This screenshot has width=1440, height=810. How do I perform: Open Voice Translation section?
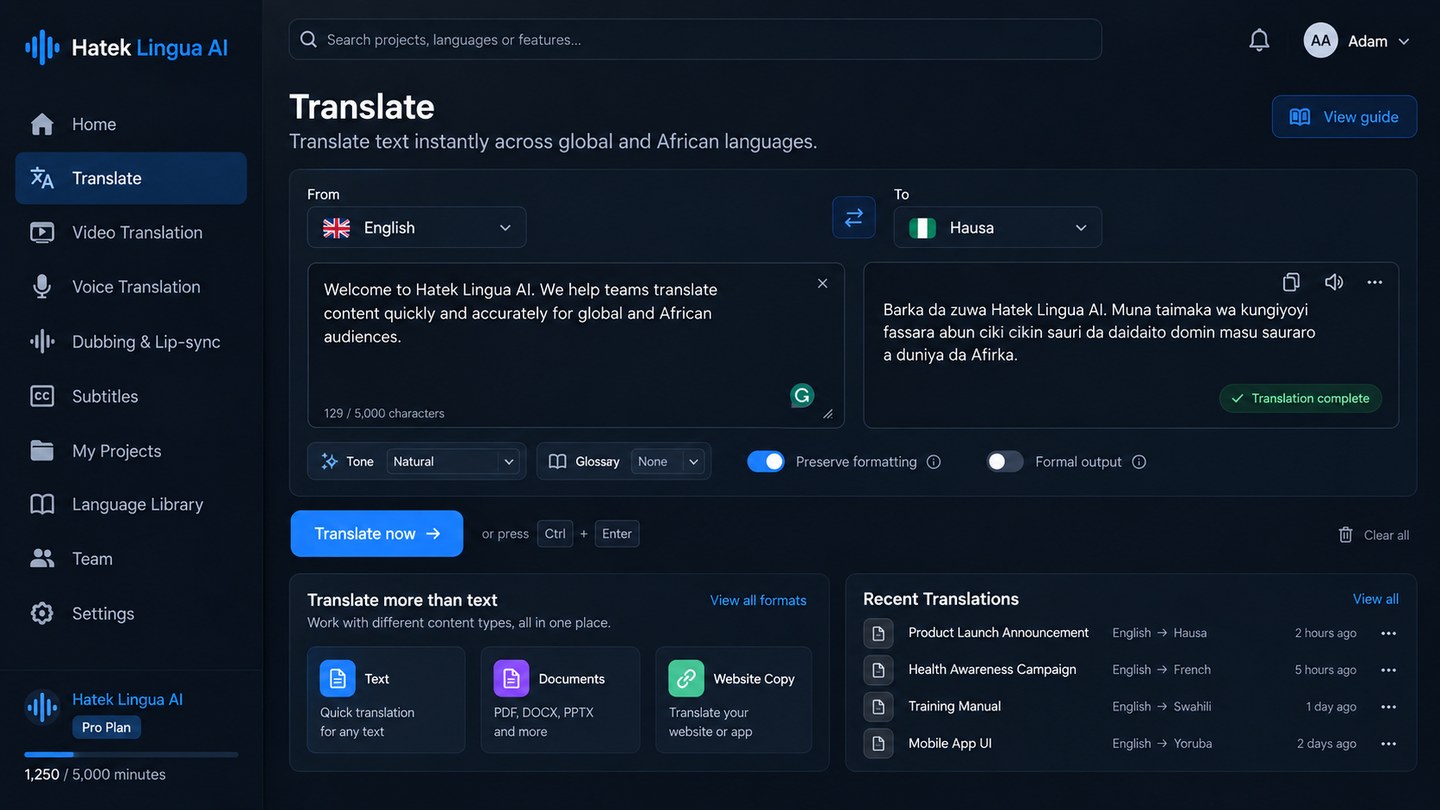tap(131, 287)
